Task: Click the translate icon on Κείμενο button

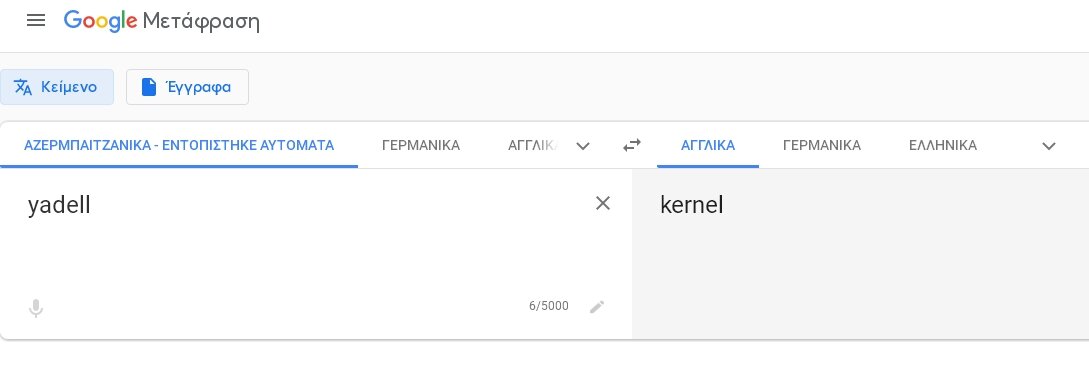Action: click(x=23, y=88)
